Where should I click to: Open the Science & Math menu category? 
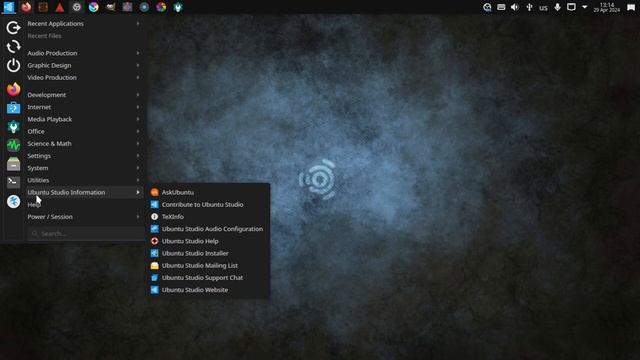[83, 144]
